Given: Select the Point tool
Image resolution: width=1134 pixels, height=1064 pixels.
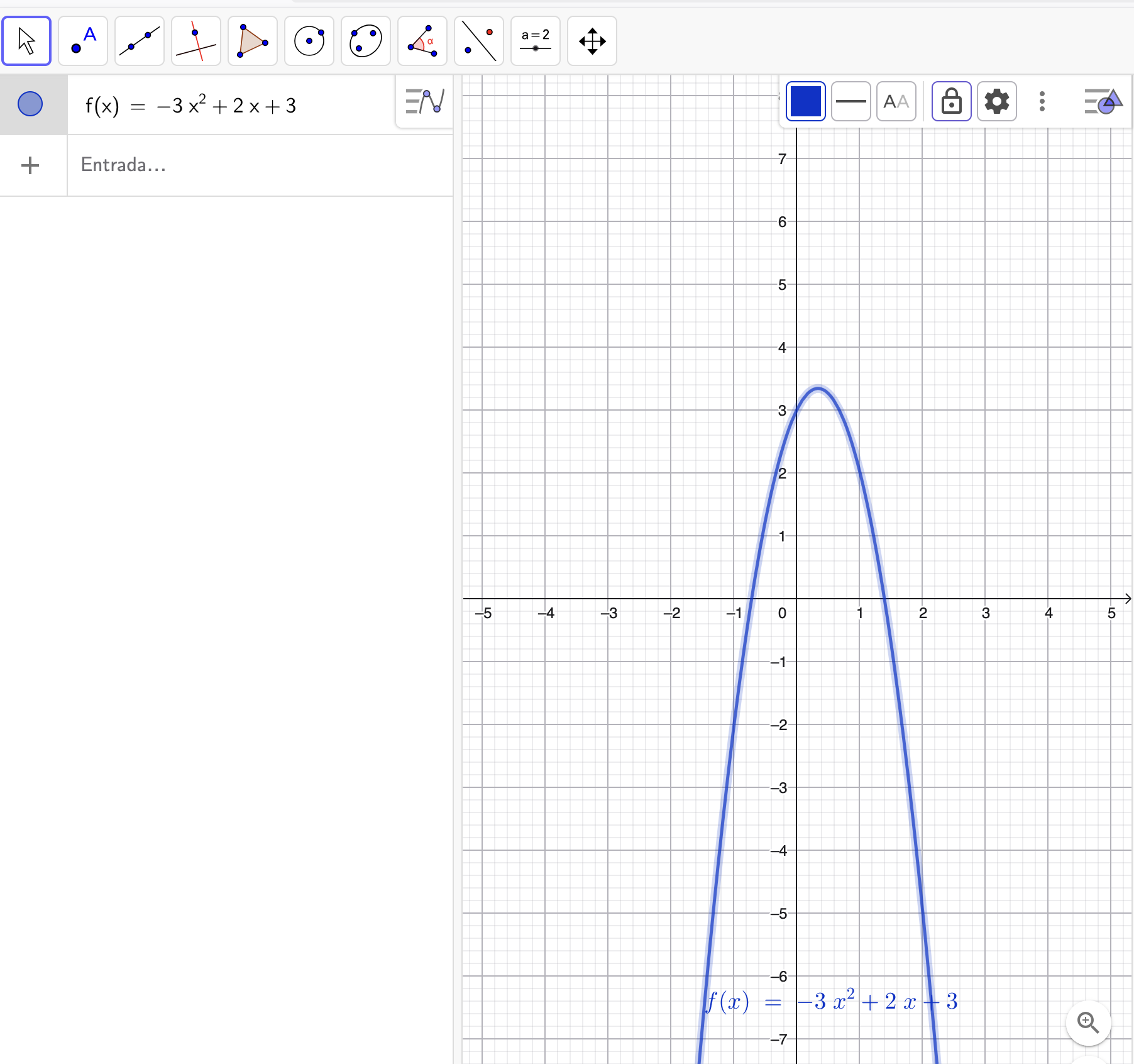Looking at the screenshot, I should [x=83, y=42].
